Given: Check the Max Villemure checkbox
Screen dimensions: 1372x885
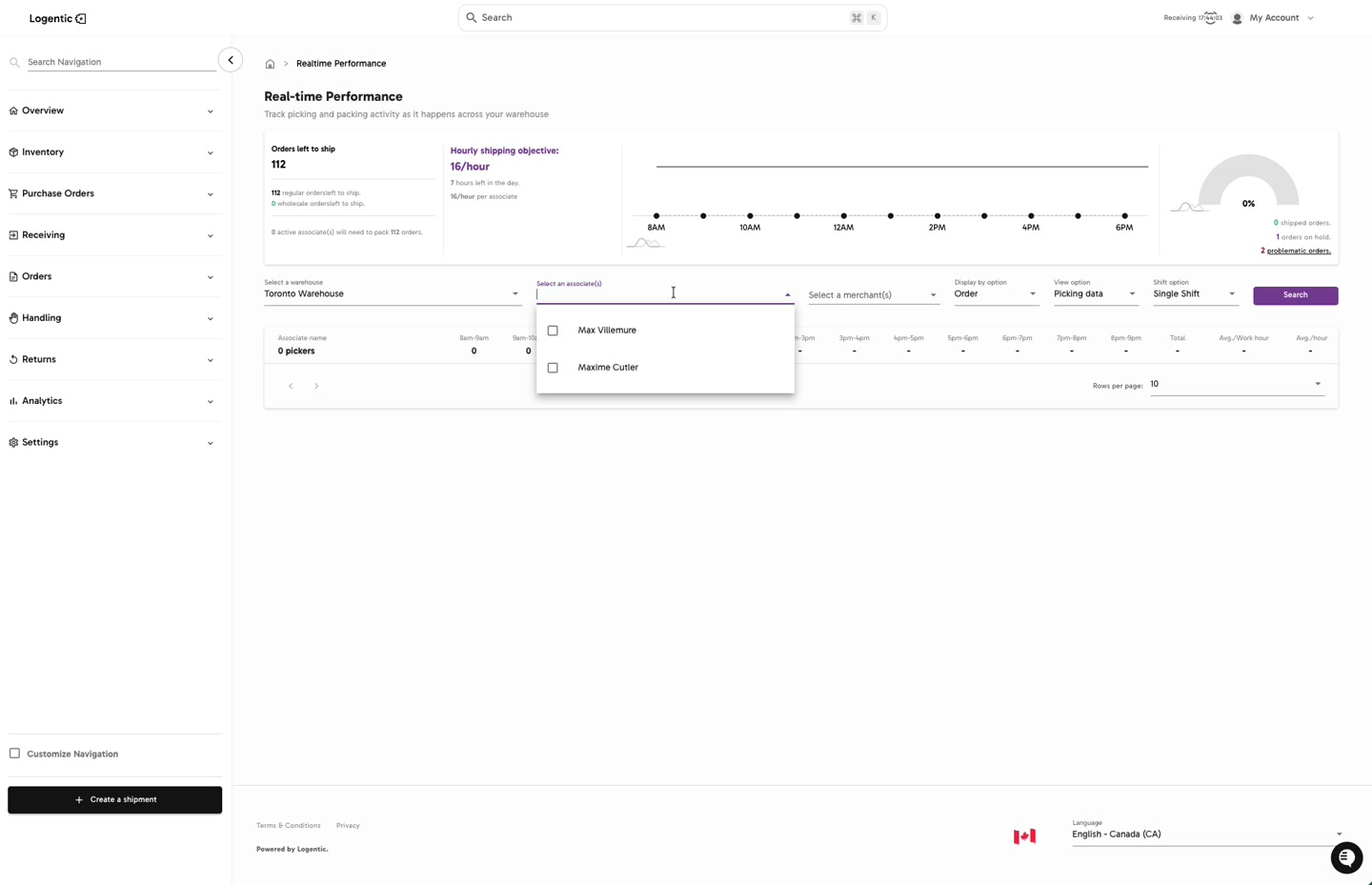Looking at the screenshot, I should click(553, 331).
